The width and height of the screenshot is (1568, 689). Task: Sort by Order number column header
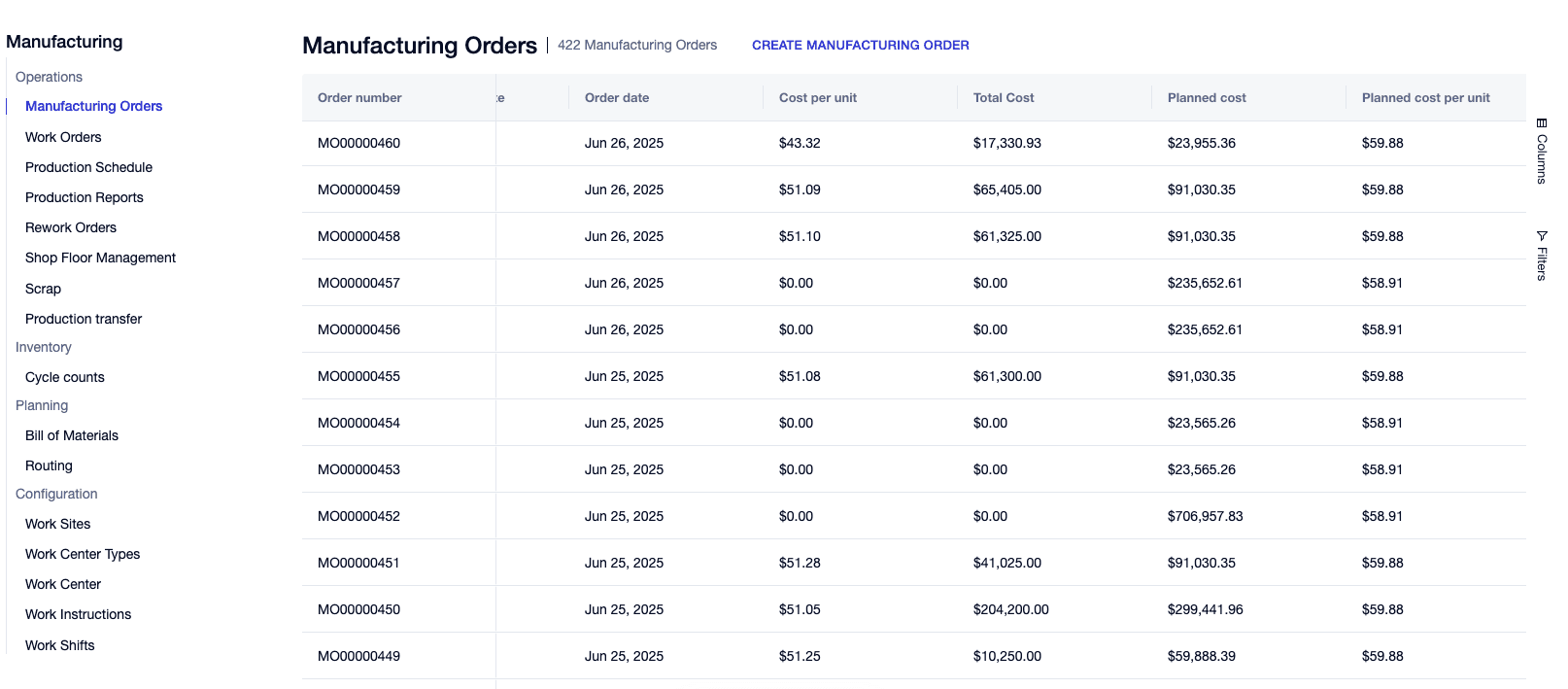coord(359,97)
